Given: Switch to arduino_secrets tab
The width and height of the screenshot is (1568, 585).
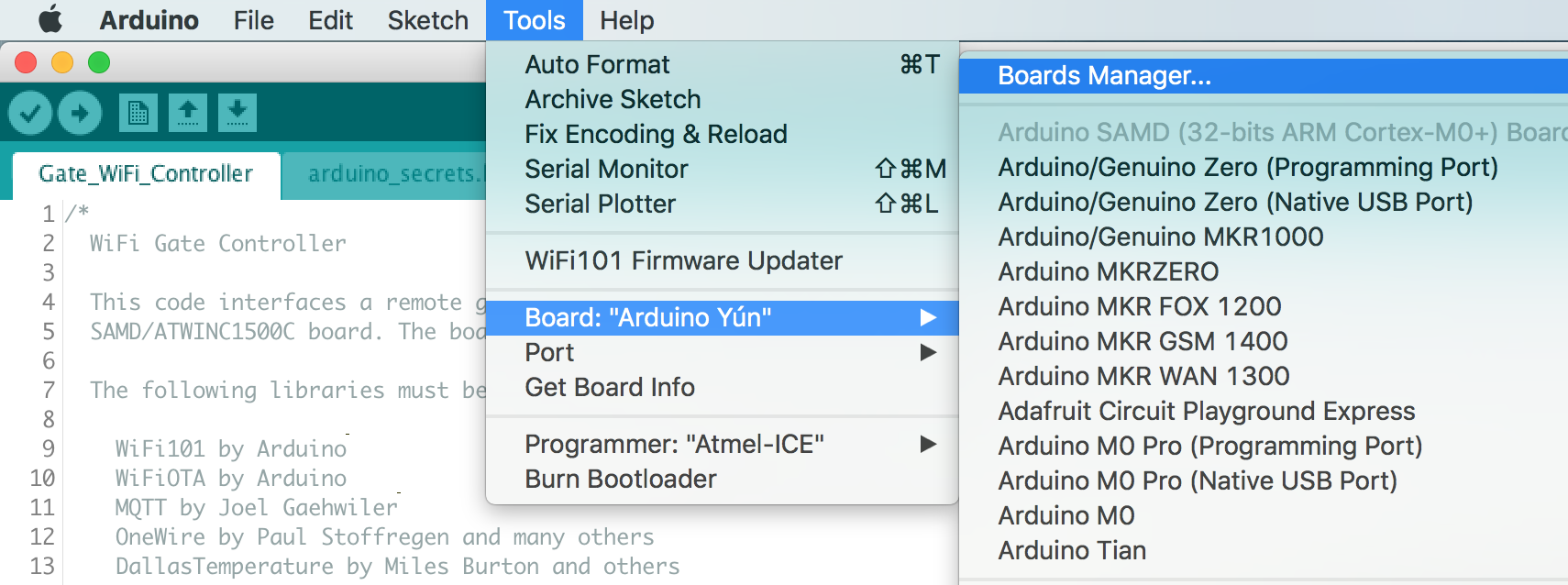Looking at the screenshot, I should click(385, 174).
